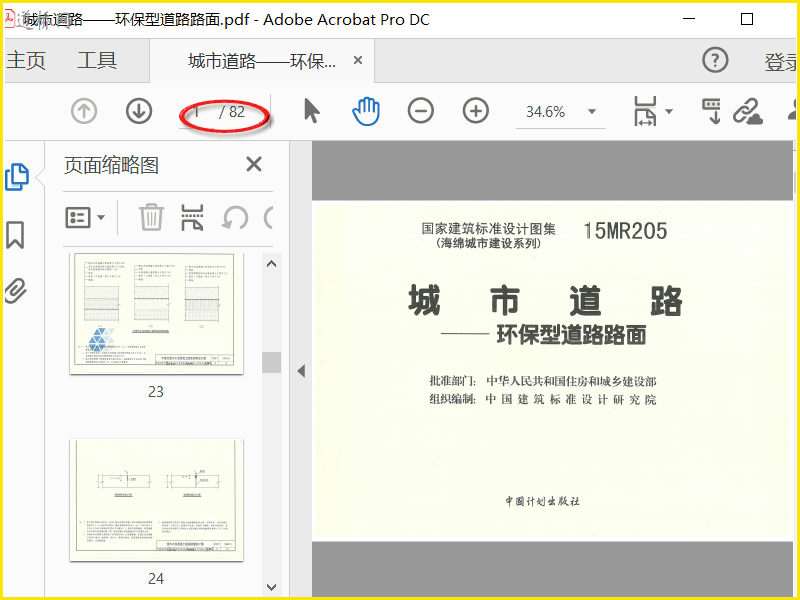The width and height of the screenshot is (800, 600).
Task: Minimize the Acrobat window
Action: (x=689, y=19)
